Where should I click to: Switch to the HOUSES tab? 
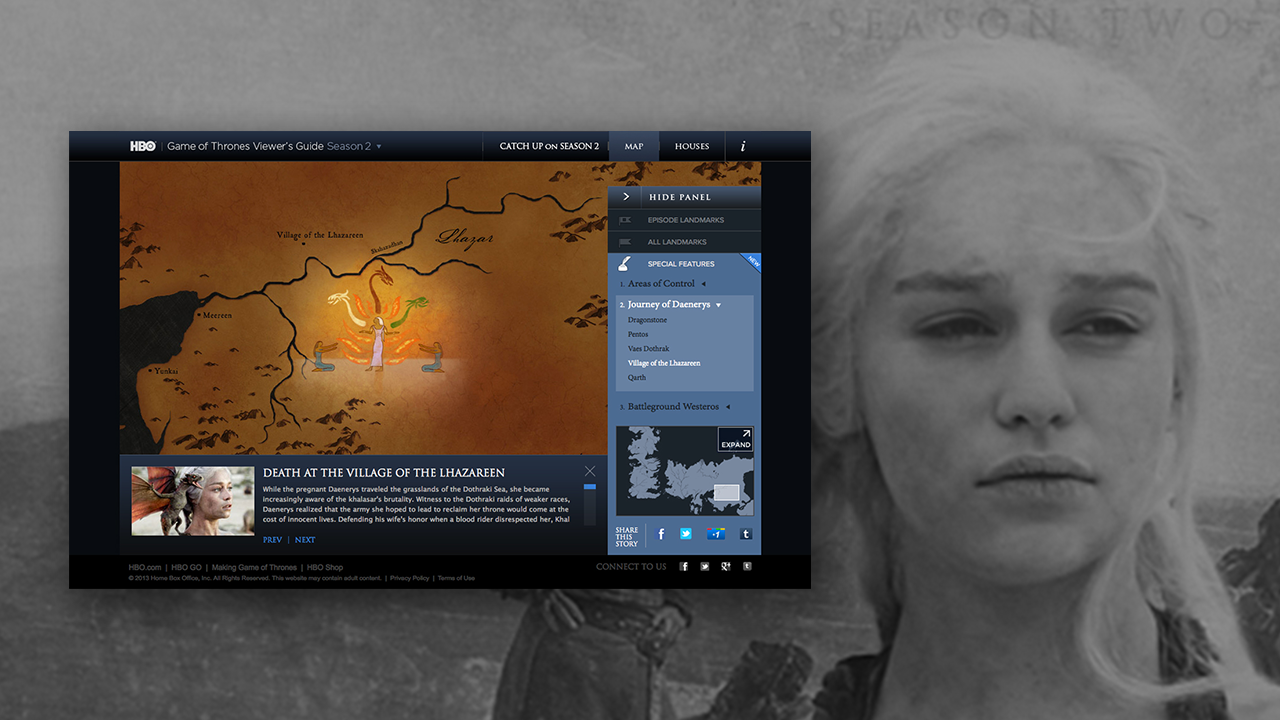pos(692,146)
